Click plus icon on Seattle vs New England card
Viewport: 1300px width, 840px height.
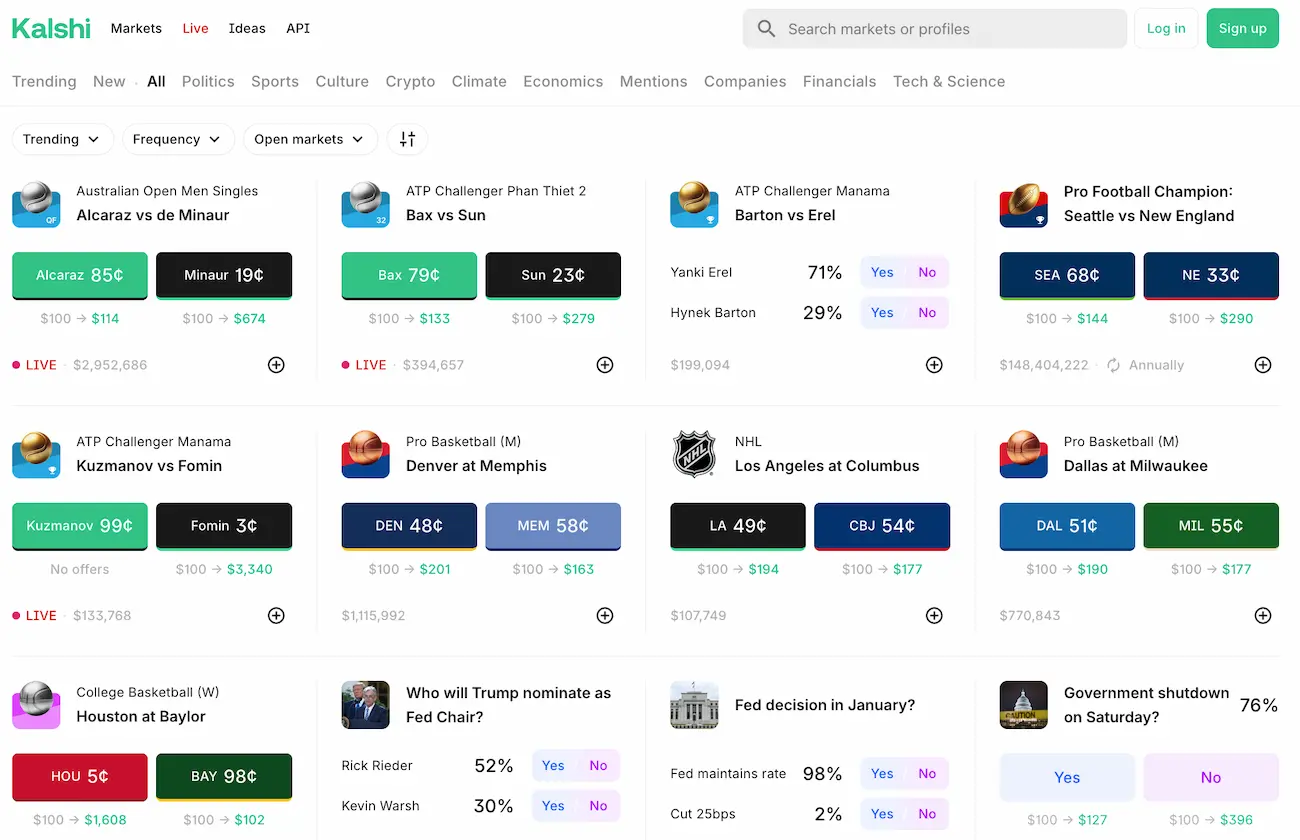click(x=1263, y=365)
